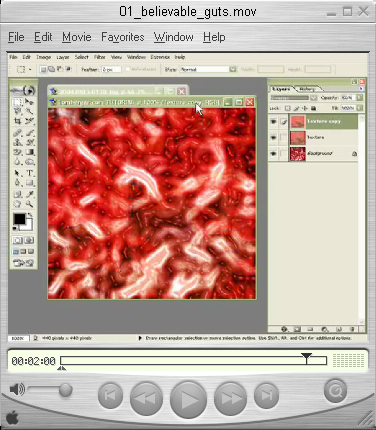Select the Clone Stamp tool

[x=18, y=142]
